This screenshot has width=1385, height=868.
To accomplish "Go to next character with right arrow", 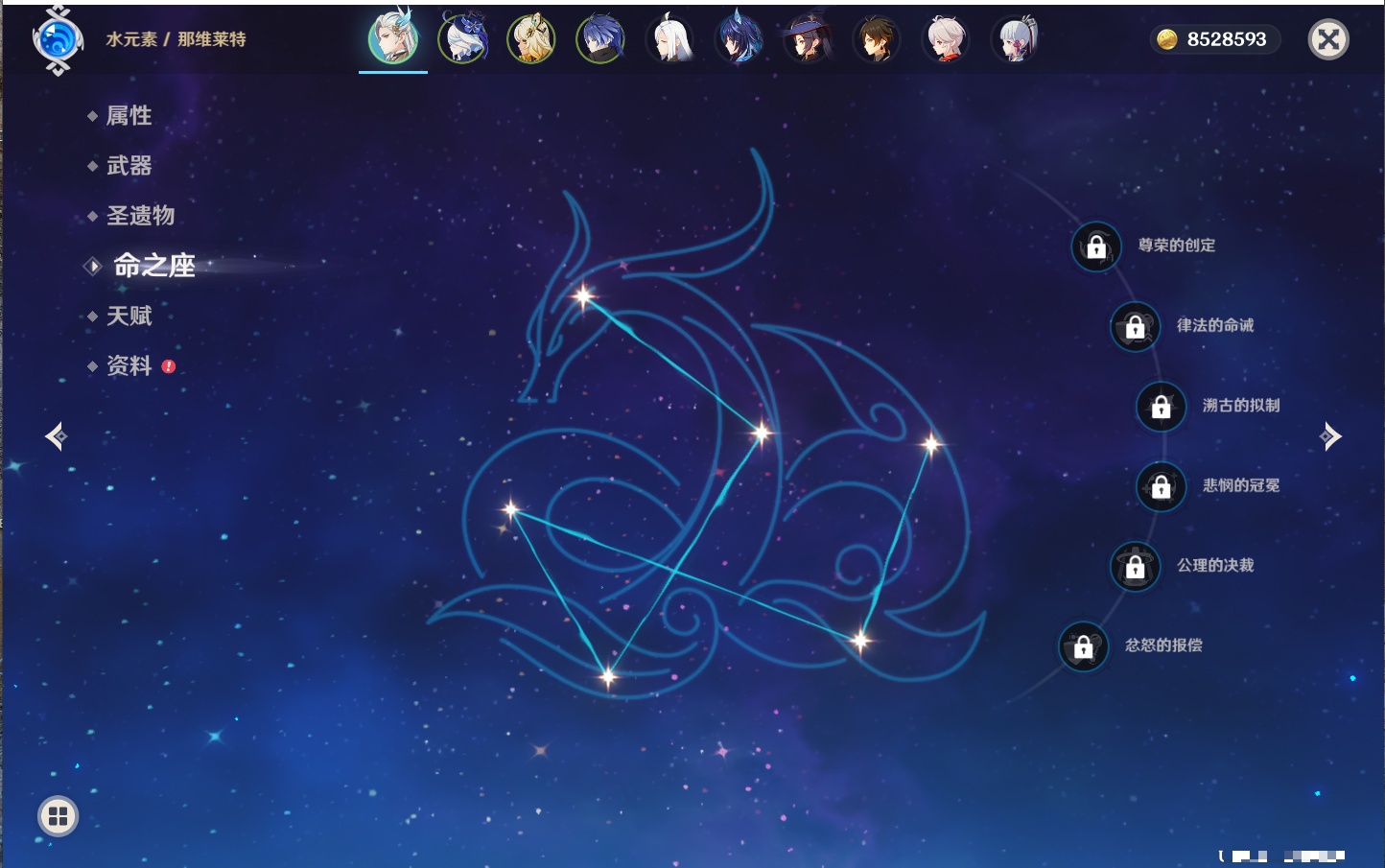I will coord(1330,436).
